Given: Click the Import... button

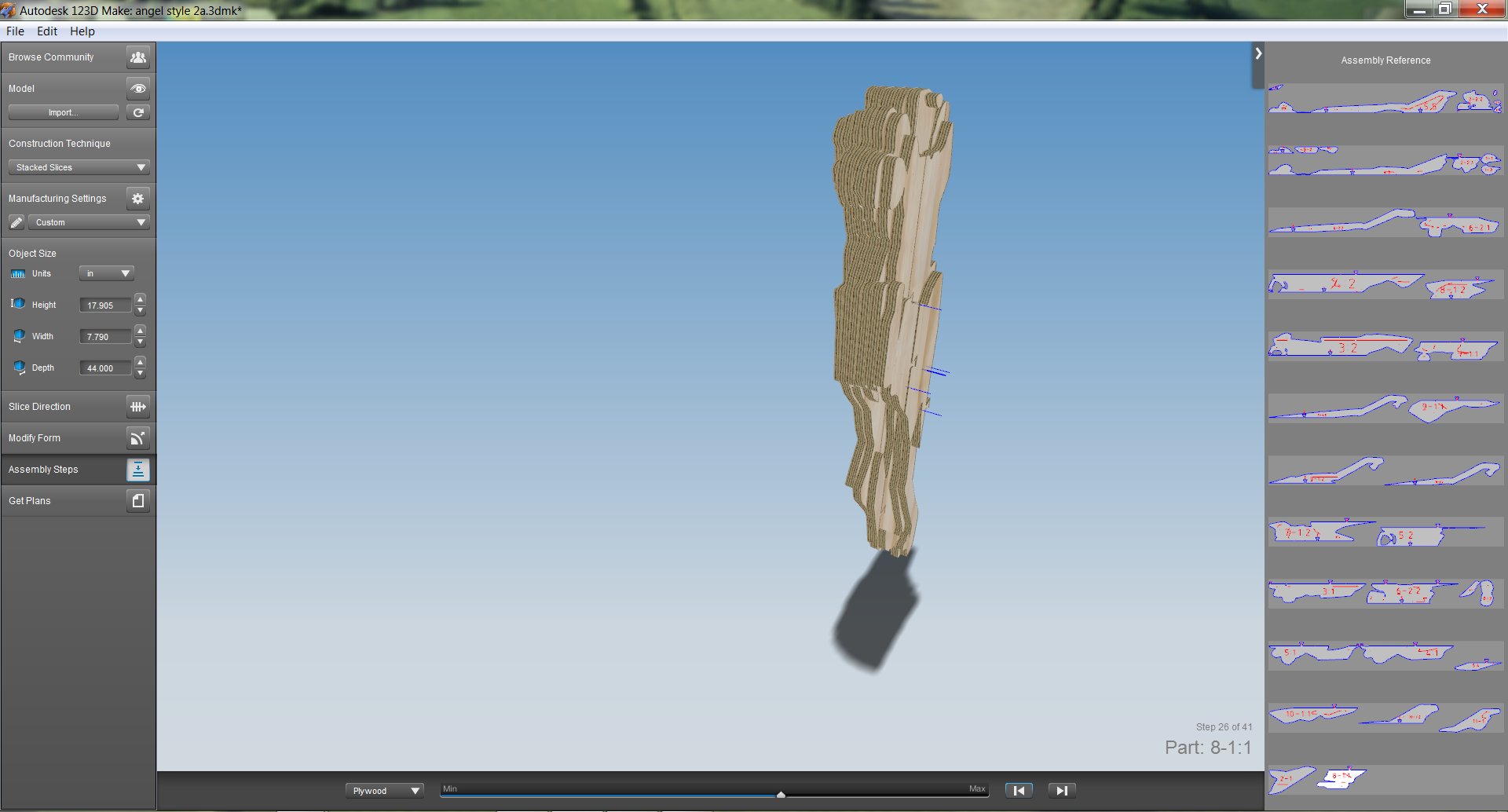Looking at the screenshot, I should pos(64,113).
